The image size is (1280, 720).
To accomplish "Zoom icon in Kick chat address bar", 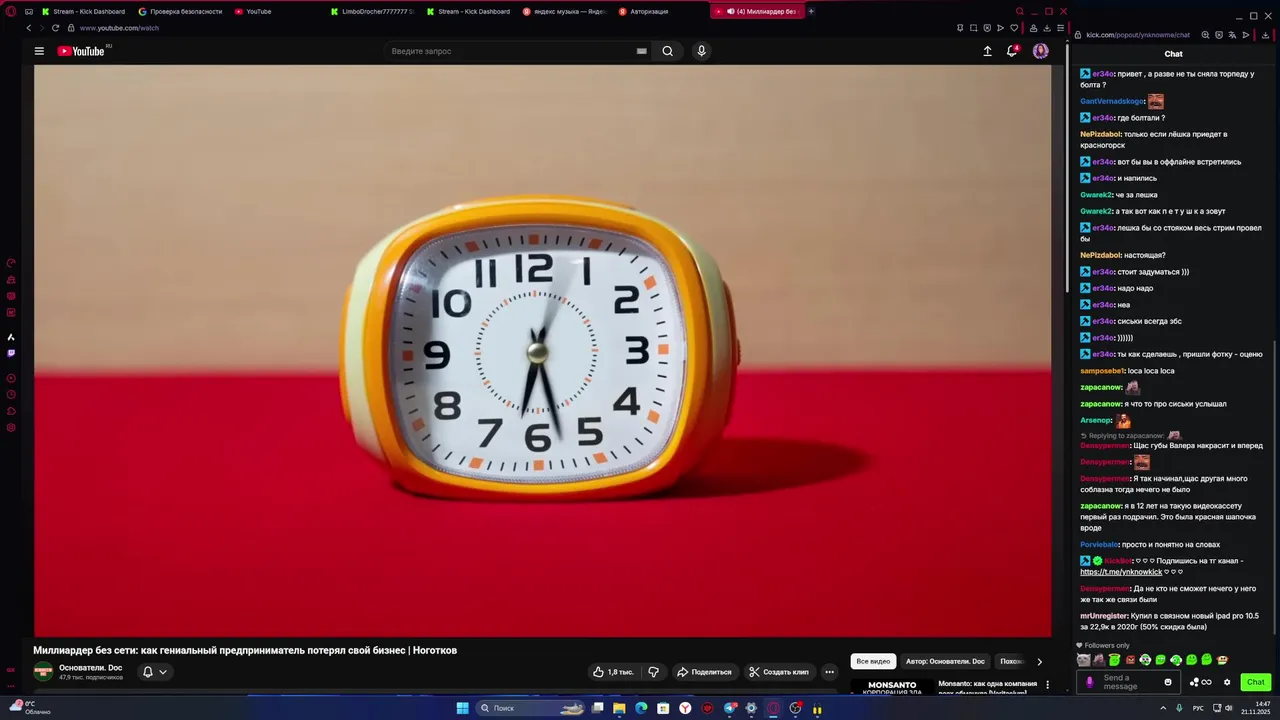I will (x=1206, y=35).
